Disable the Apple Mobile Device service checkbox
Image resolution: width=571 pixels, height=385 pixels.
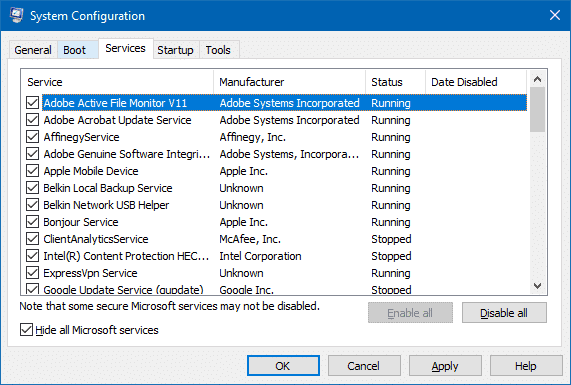pos(32,171)
